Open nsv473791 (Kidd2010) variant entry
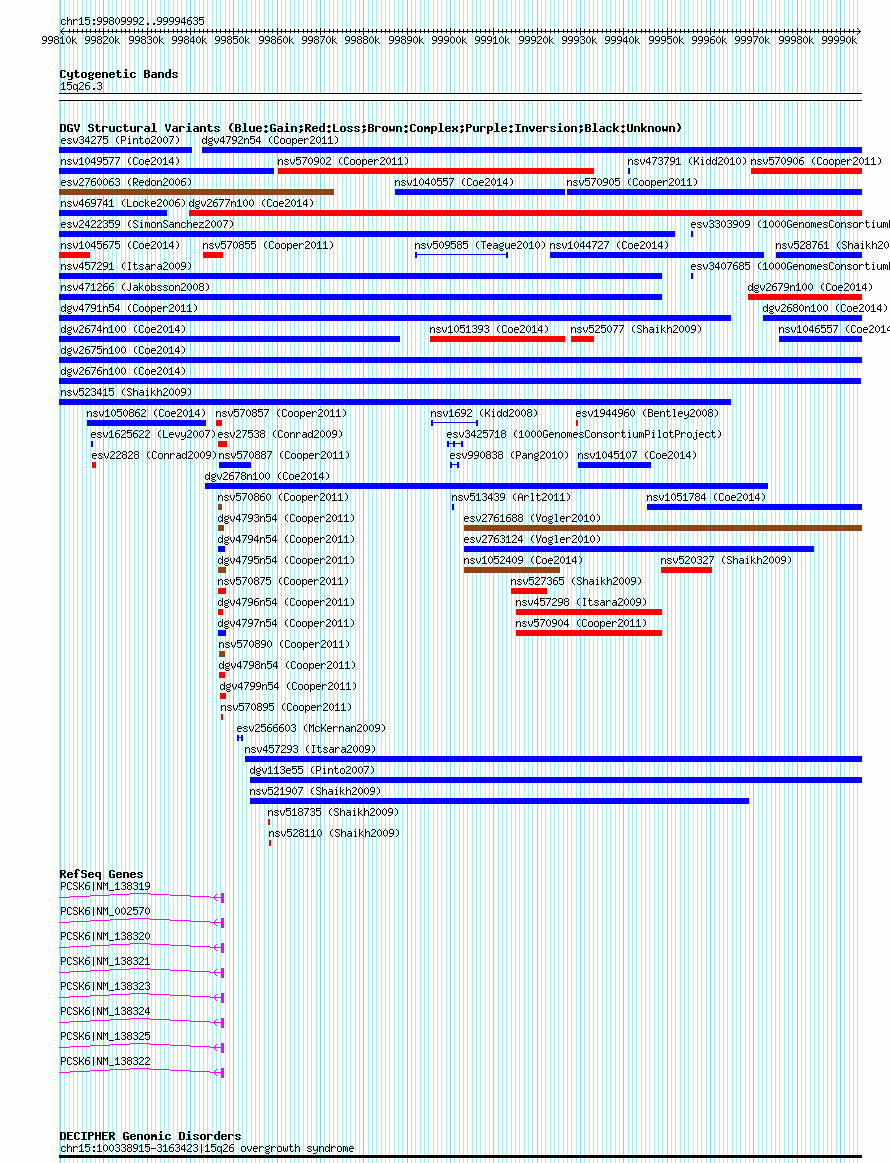 (x=687, y=161)
